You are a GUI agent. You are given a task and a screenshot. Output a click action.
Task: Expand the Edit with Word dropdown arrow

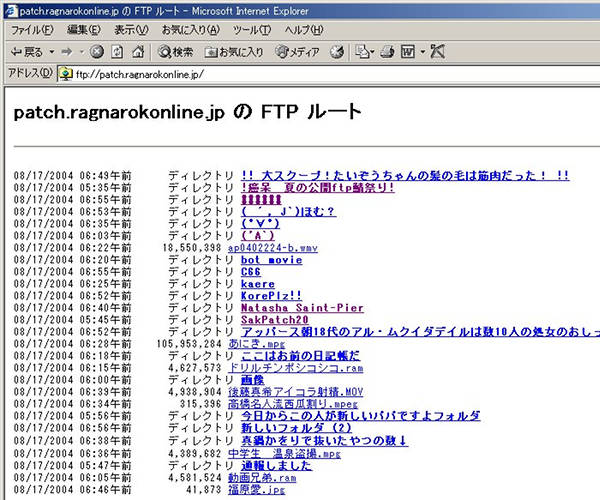tap(423, 51)
